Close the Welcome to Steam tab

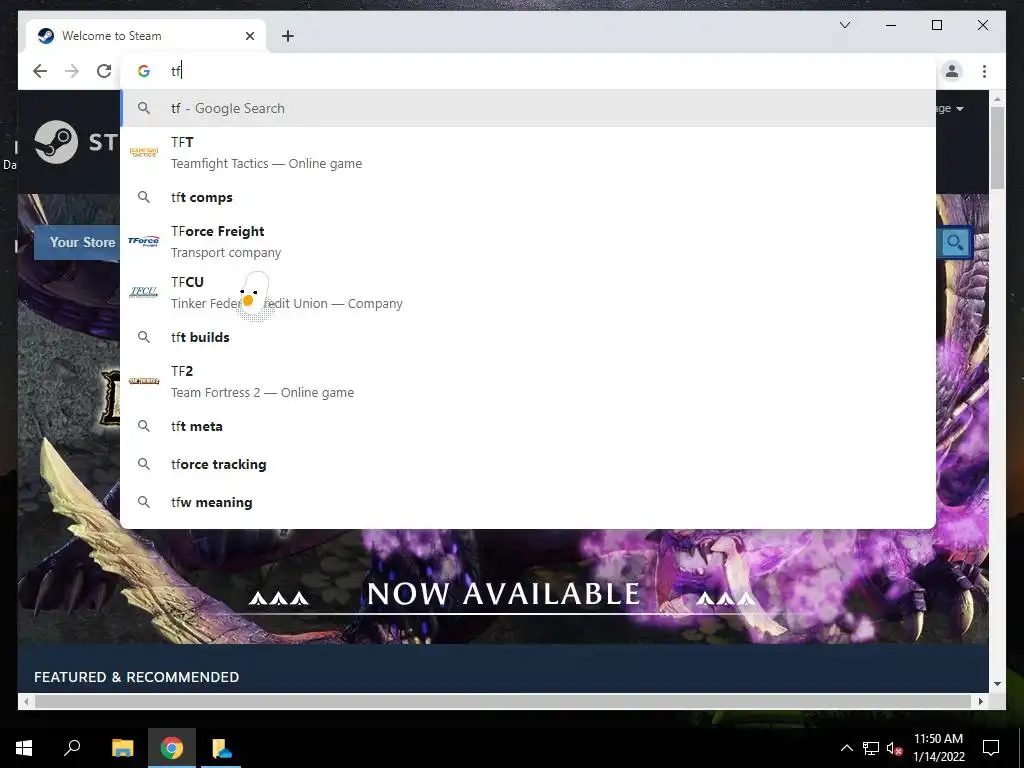249,36
